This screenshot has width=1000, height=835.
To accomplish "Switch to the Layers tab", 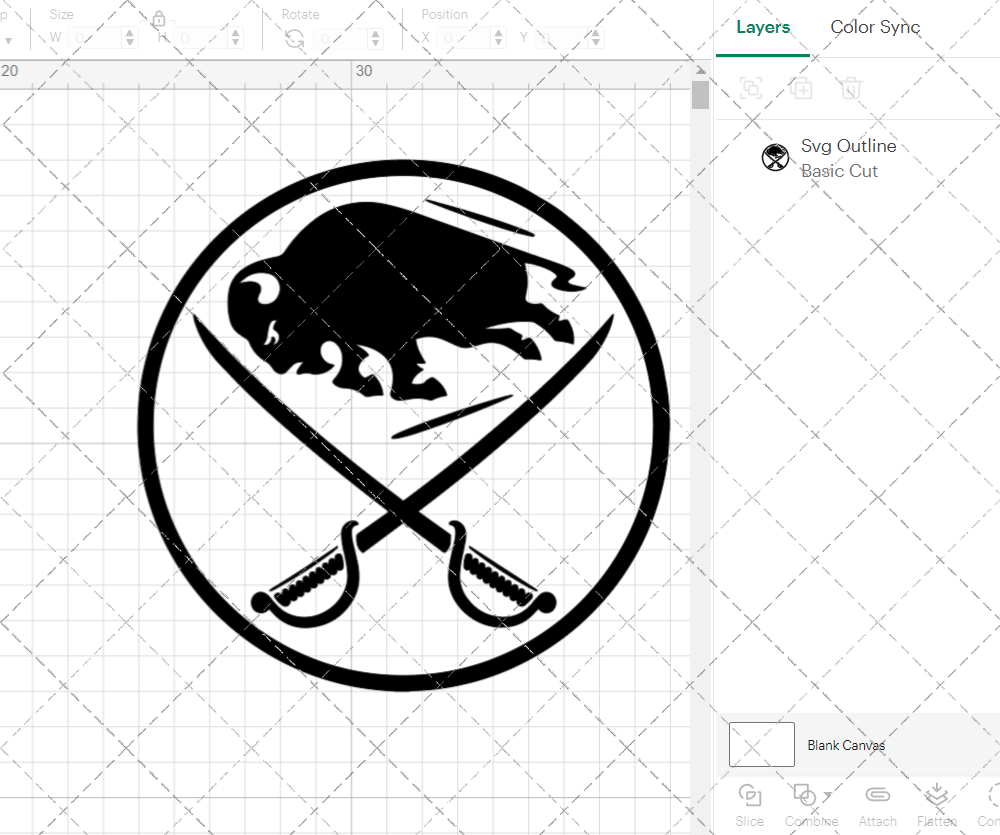I will click(x=763, y=27).
